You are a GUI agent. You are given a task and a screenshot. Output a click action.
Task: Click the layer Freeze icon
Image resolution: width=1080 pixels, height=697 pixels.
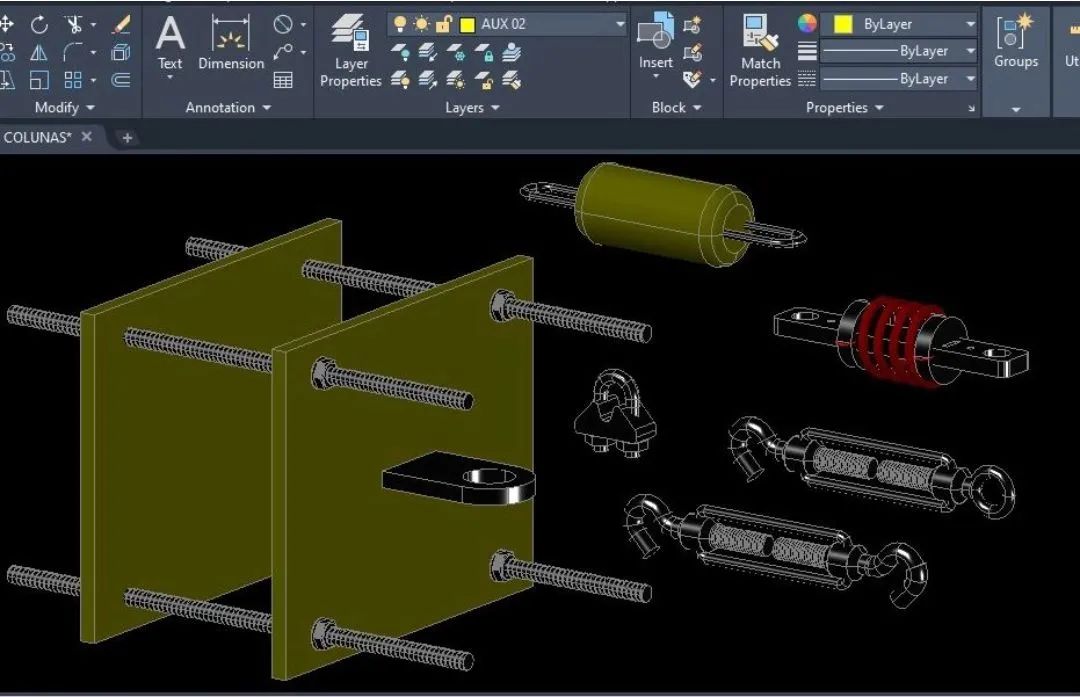point(455,52)
